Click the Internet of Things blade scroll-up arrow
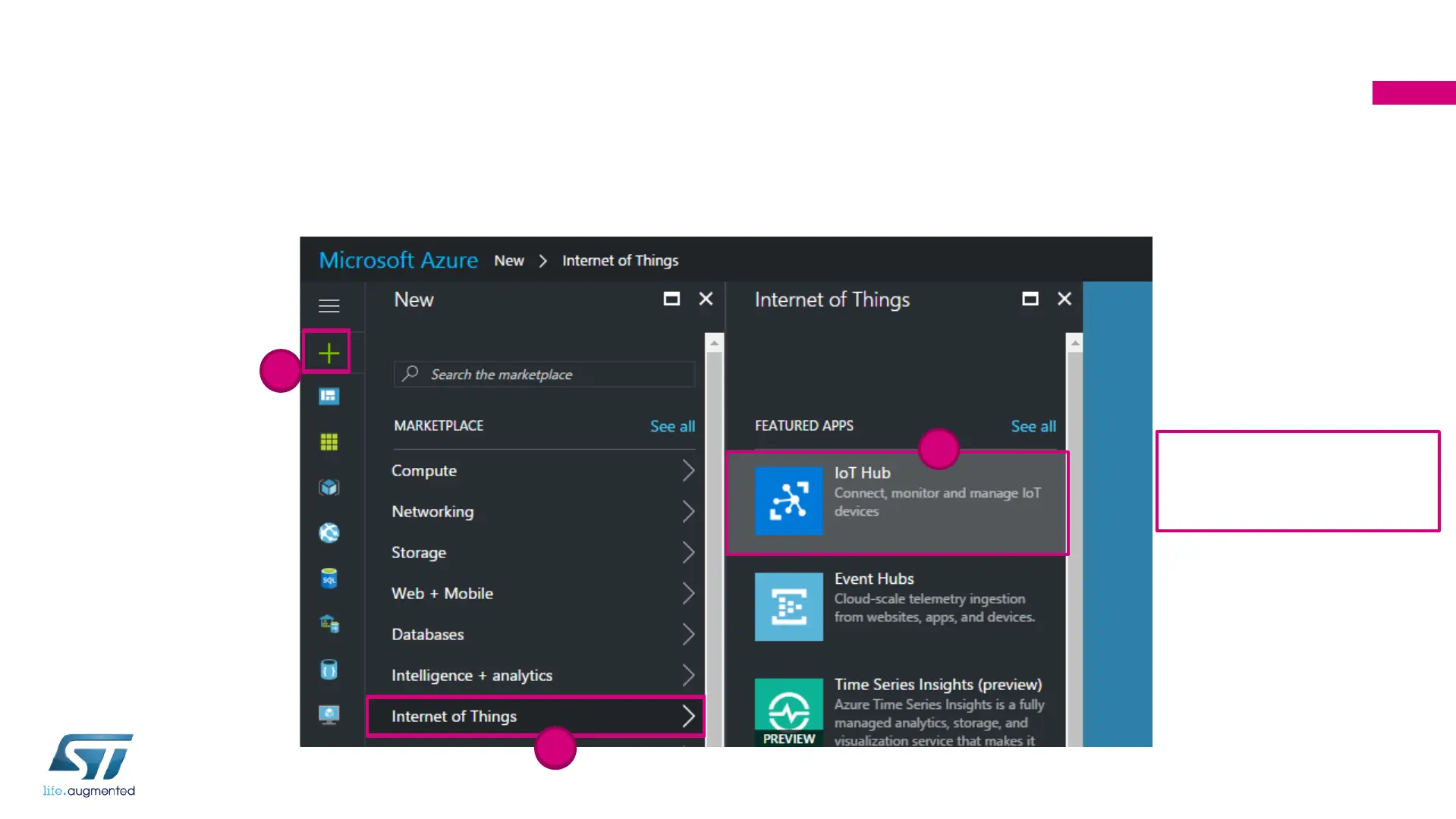This screenshot has height=819, width=1456. click(1074, 343)
